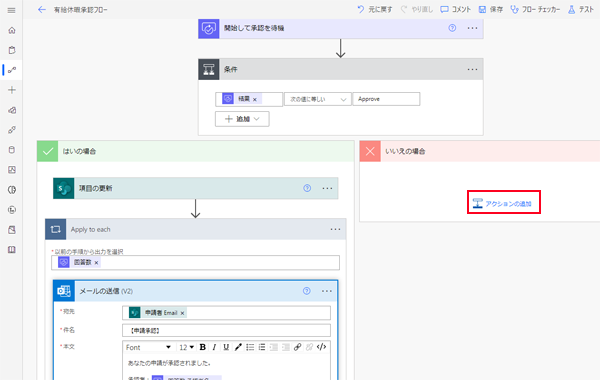Collapse the メールの送信 (V2) card header
Screen dimensions: 600x380
[196, 291]
